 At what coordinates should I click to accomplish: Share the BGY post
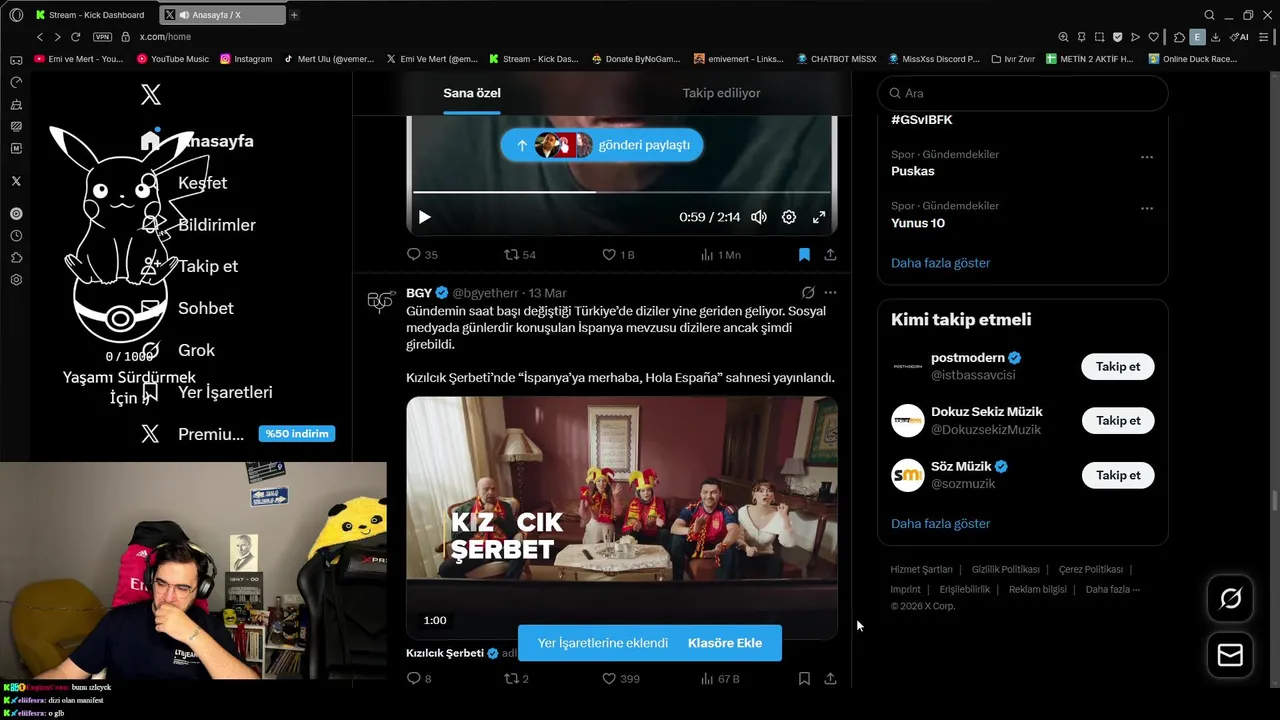(x=830, y=679)
